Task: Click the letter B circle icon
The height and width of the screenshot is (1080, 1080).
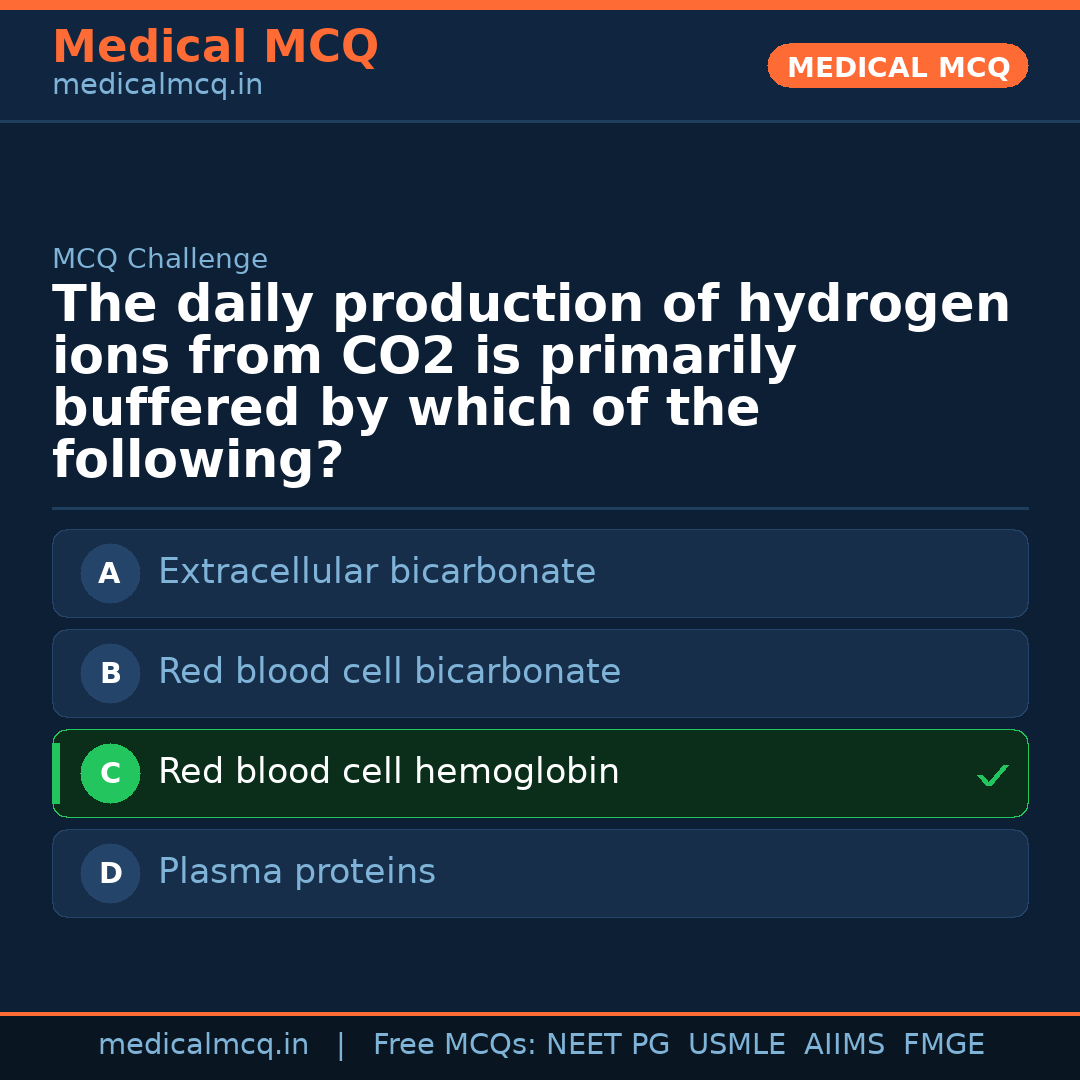Action: (x=110, y=674)
